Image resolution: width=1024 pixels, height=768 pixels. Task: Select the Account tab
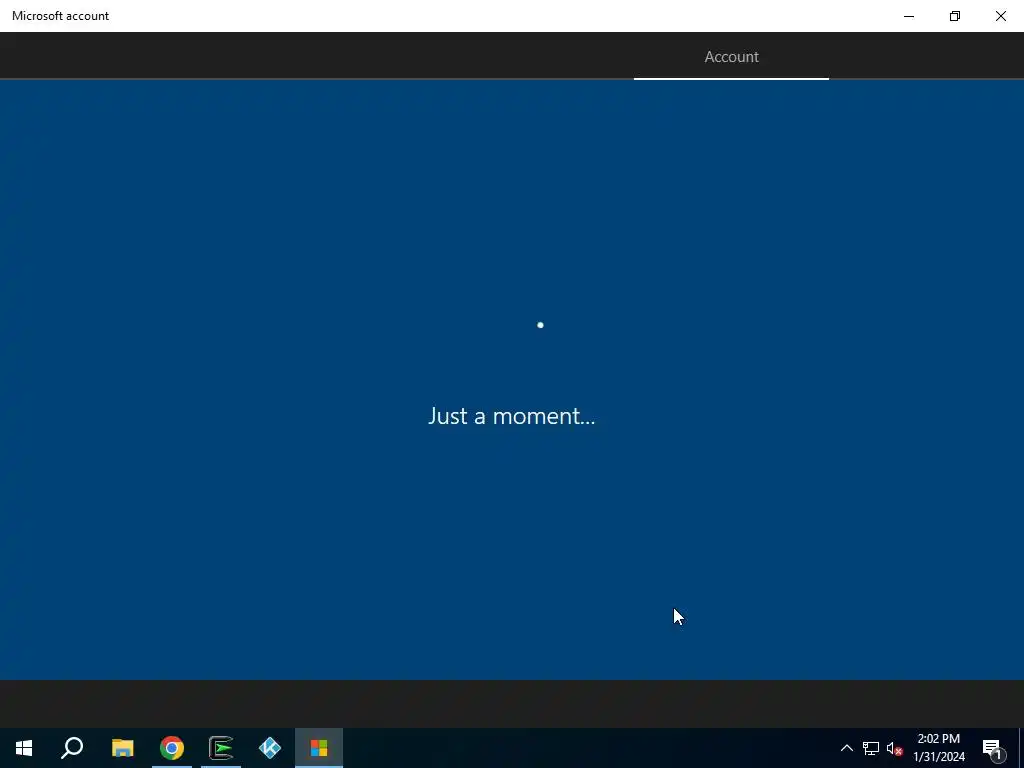click(x=731, y=57)
